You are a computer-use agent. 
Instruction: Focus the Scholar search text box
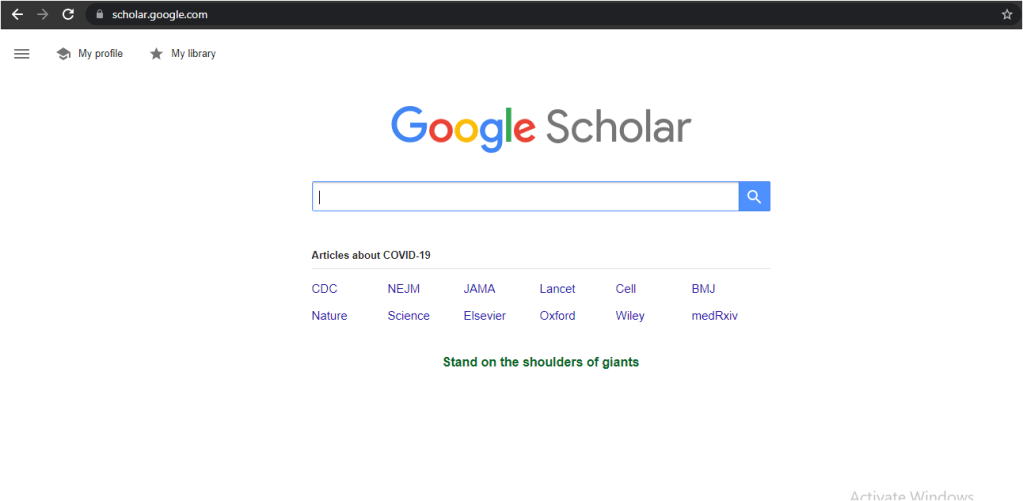[x=525, y=197]
